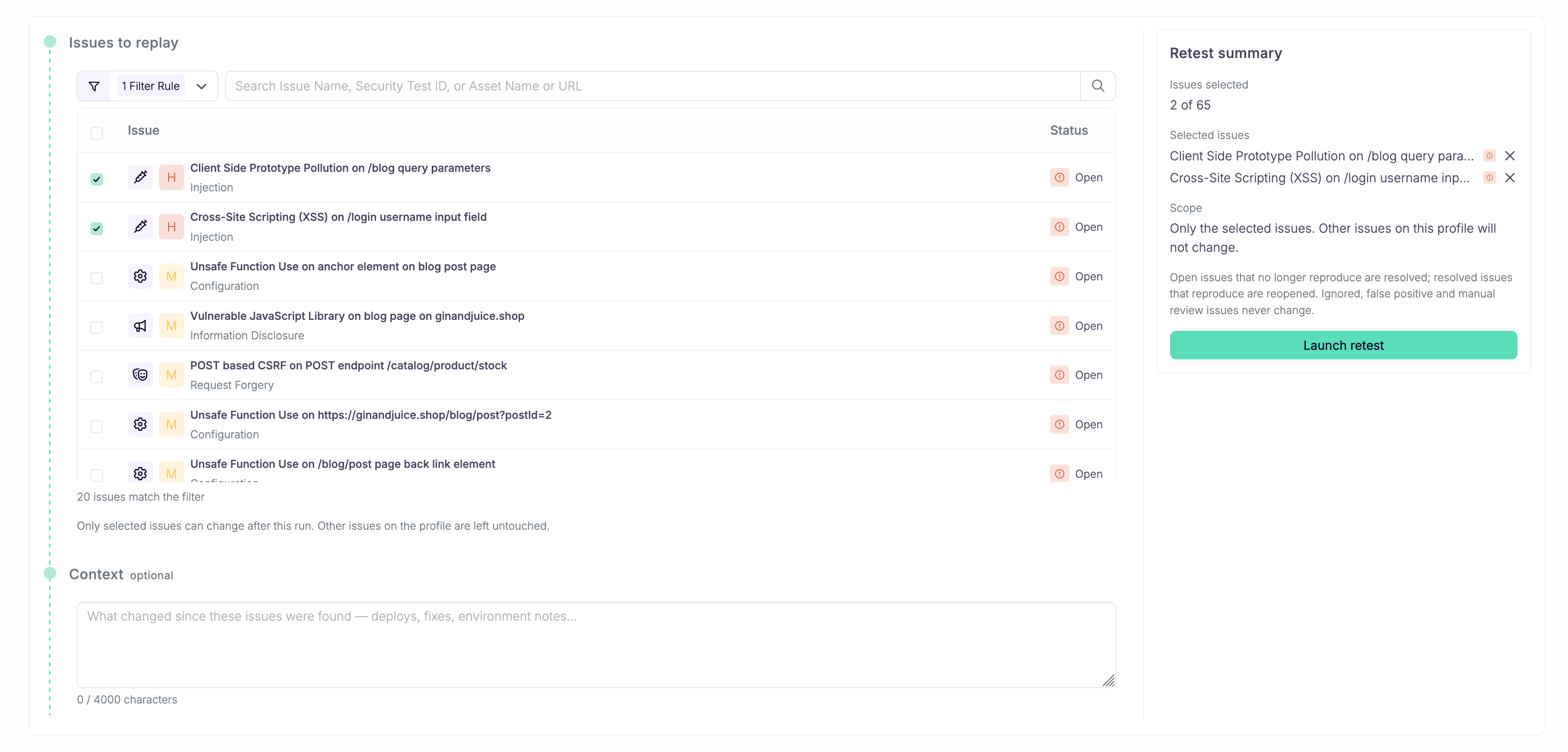
Task: Check Vulnerable JavaScript Library issue
Action: (96, 327)
